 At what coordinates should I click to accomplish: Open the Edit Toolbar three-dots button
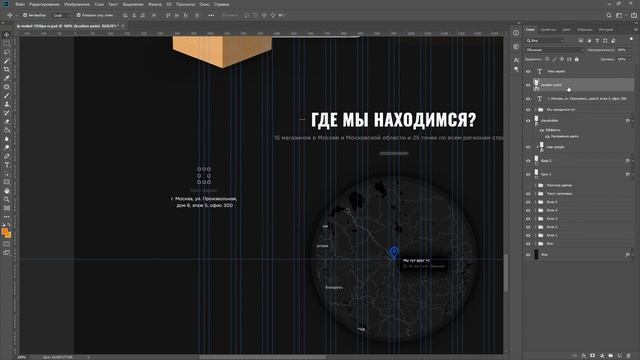(7, 217)
